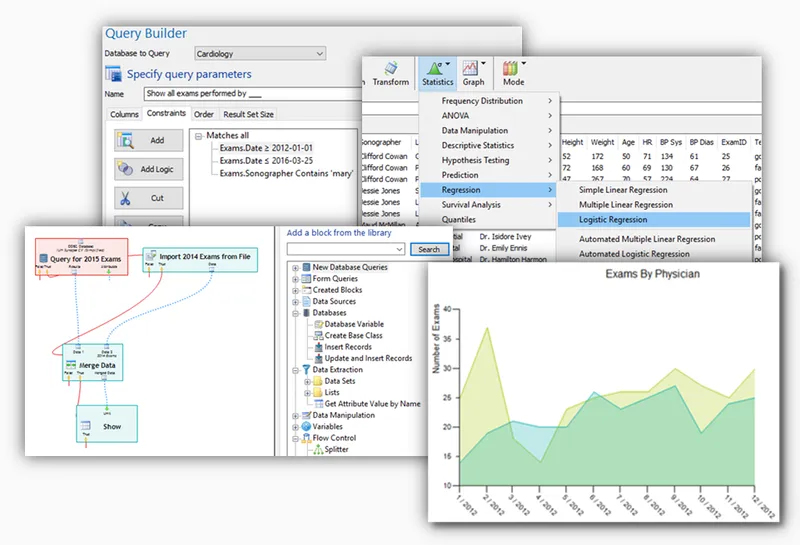Click the Splitter block icon
This screenshot has width=800, height=545.
pyautogui.click(x=318, y=450)
